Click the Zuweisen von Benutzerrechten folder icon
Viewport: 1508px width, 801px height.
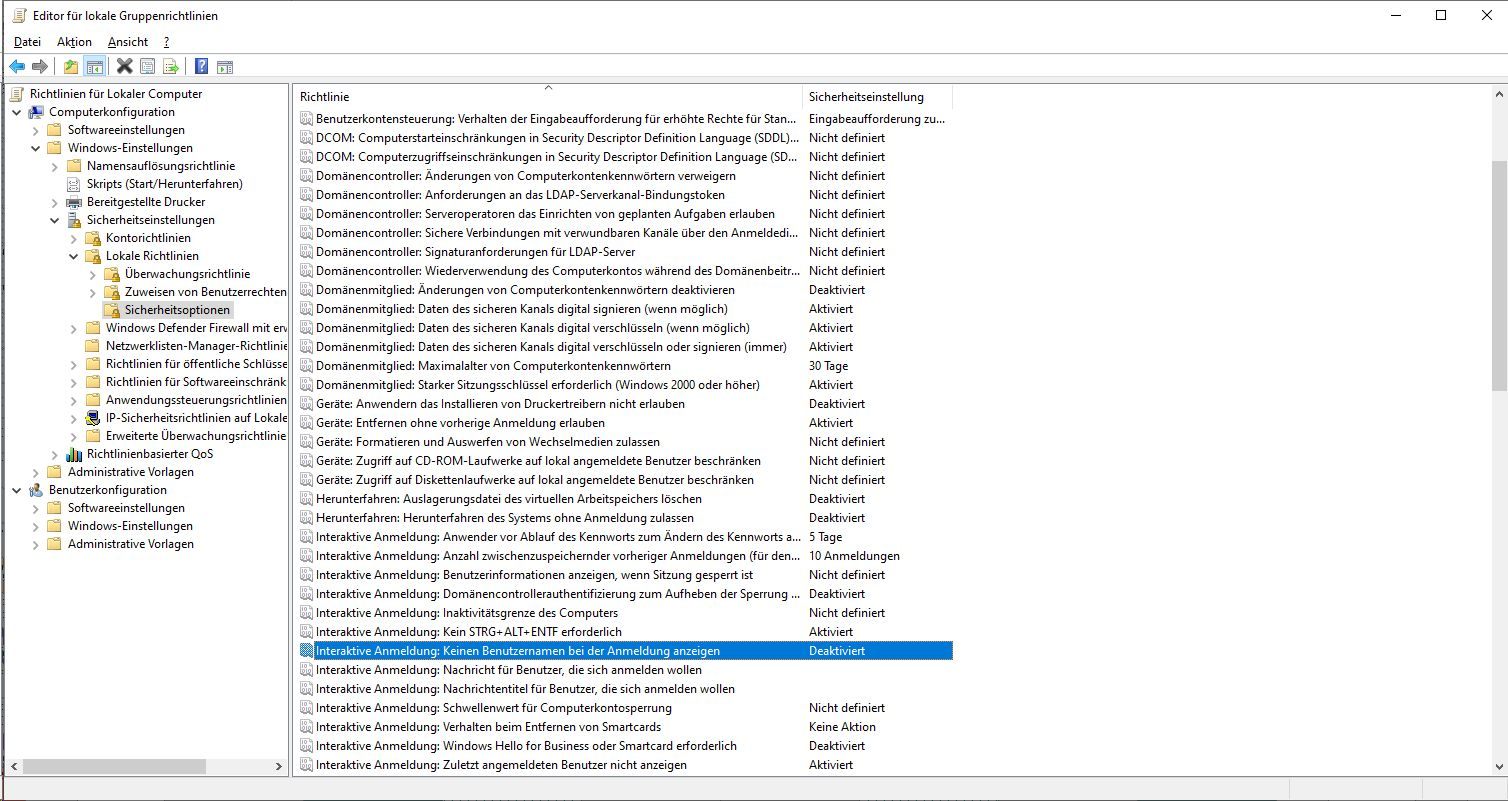[x=113, y=292]
